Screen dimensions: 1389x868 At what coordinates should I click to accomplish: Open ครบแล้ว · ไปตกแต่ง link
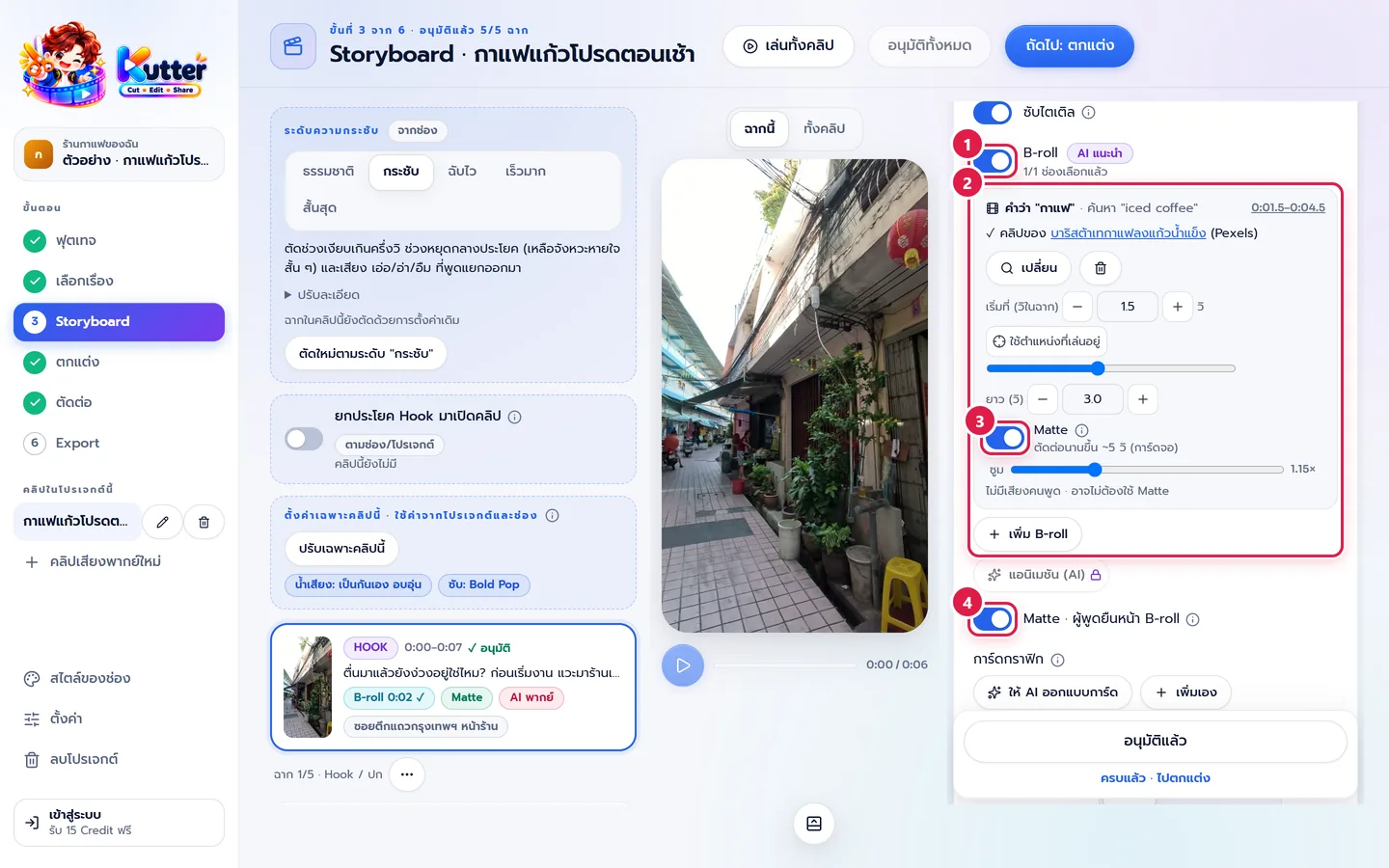tap(1155, 778)
